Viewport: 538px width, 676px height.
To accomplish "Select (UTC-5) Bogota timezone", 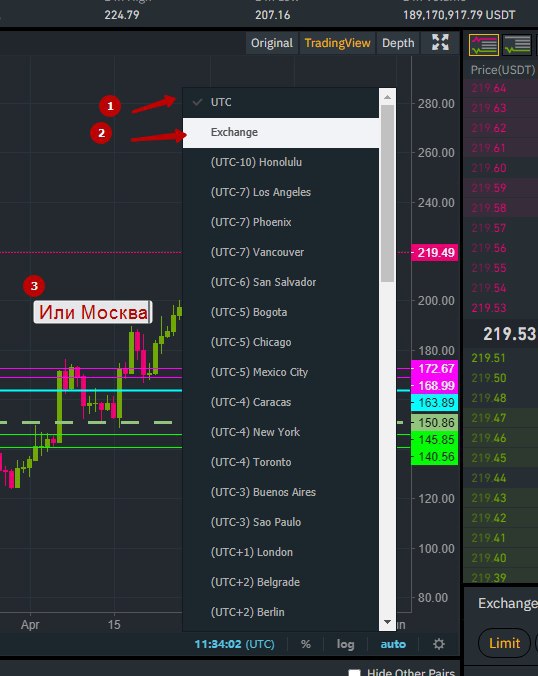I will point(281,312).
